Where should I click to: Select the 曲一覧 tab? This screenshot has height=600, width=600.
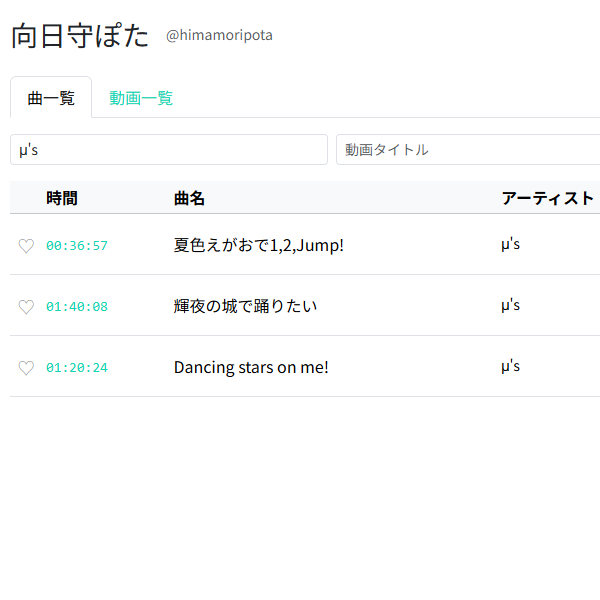coord(51,98)
